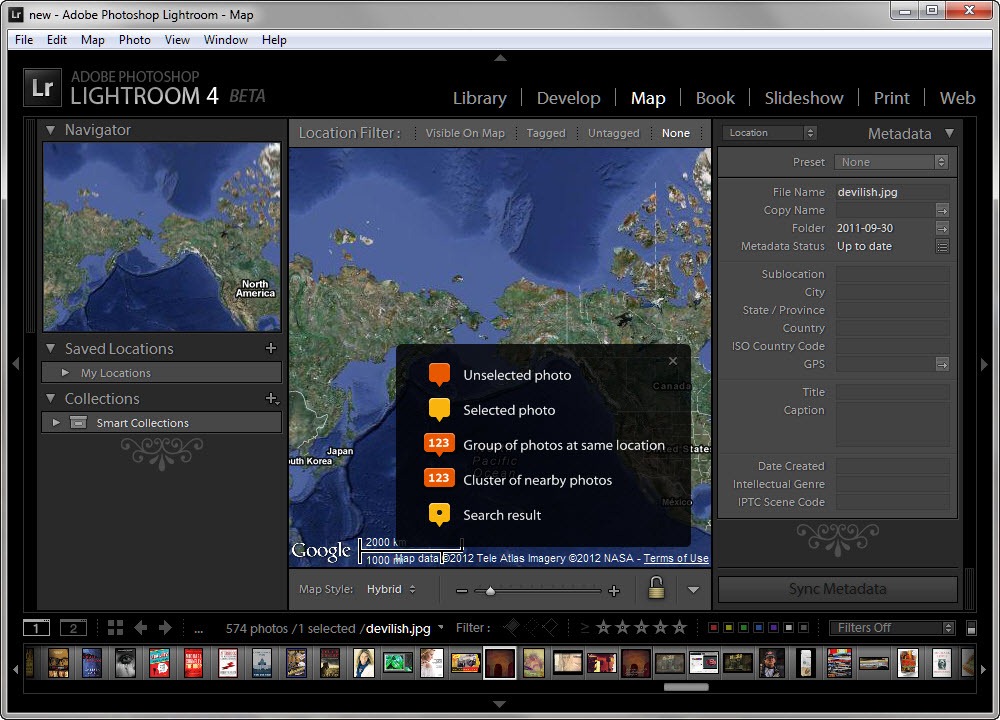This screenshot has height=720, width=1000.
Task: Click arrow button next to Folder field
Action: tap(942, 228)
